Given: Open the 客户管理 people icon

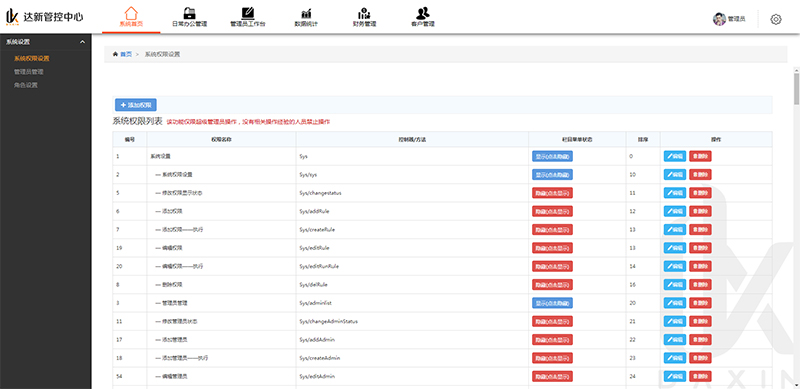Looking at the screenshot, I should tap(422, 13).
